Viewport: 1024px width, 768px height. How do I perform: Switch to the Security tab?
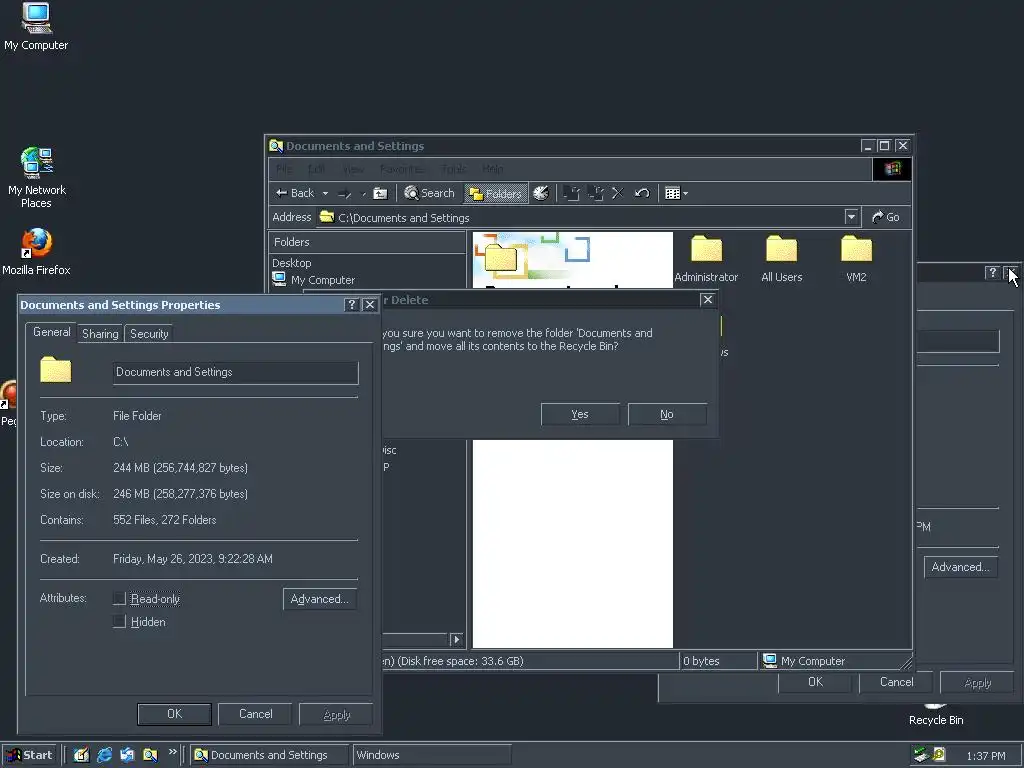point(149,334)
